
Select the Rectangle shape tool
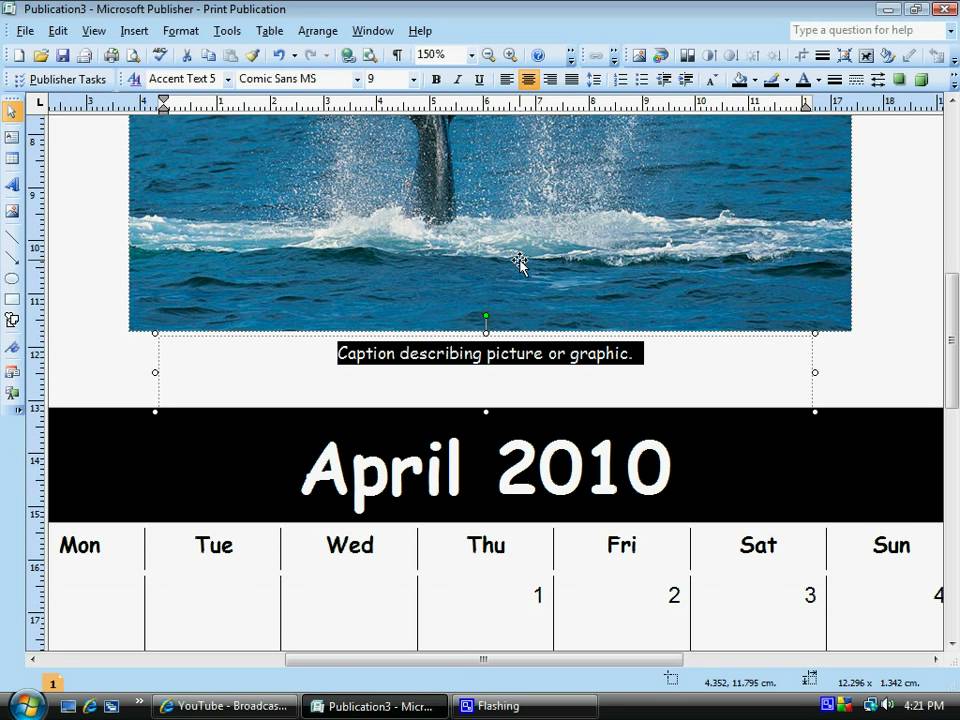point(12,299)
